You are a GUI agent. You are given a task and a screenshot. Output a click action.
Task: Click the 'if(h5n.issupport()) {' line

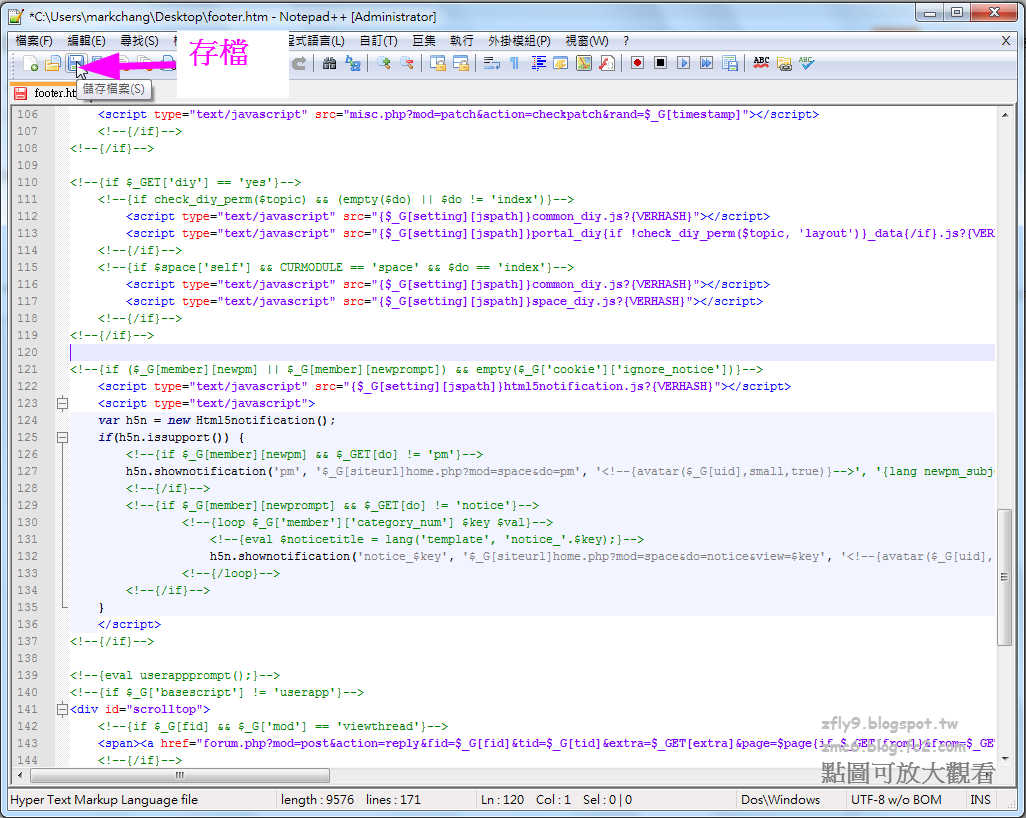tap(171, 437)
